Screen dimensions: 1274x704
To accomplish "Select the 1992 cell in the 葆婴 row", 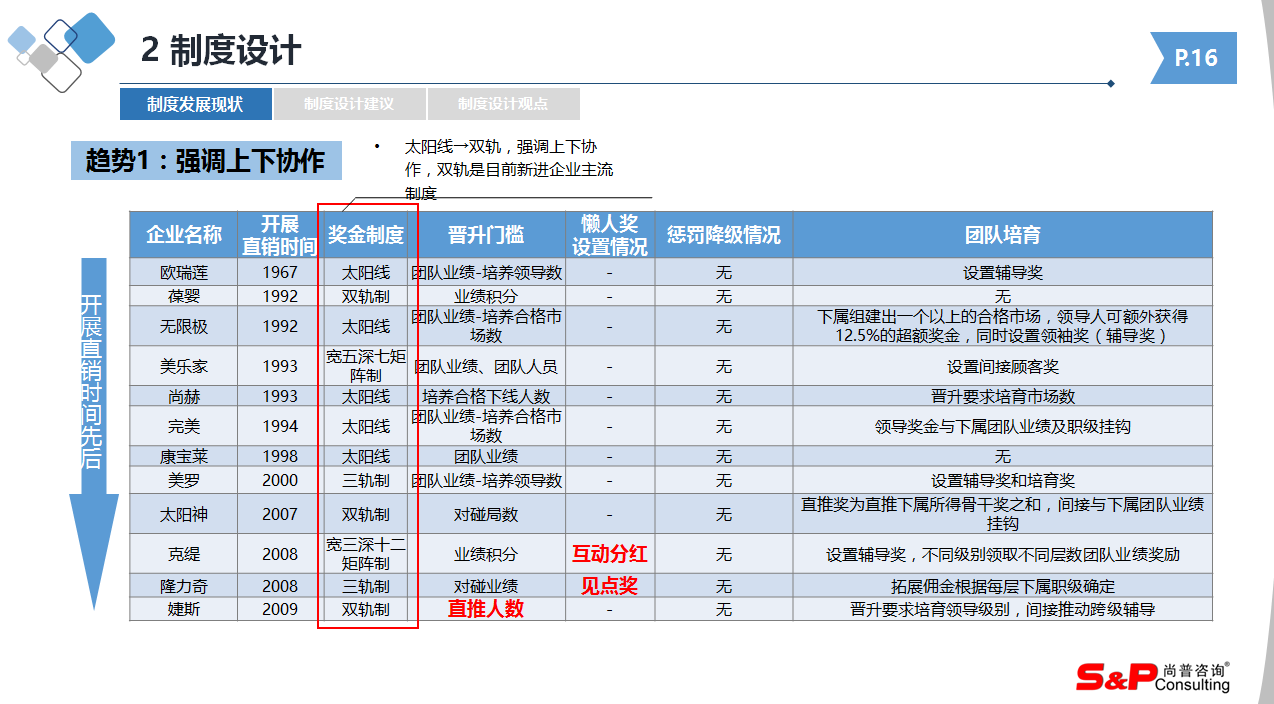I will click(280, 296).
